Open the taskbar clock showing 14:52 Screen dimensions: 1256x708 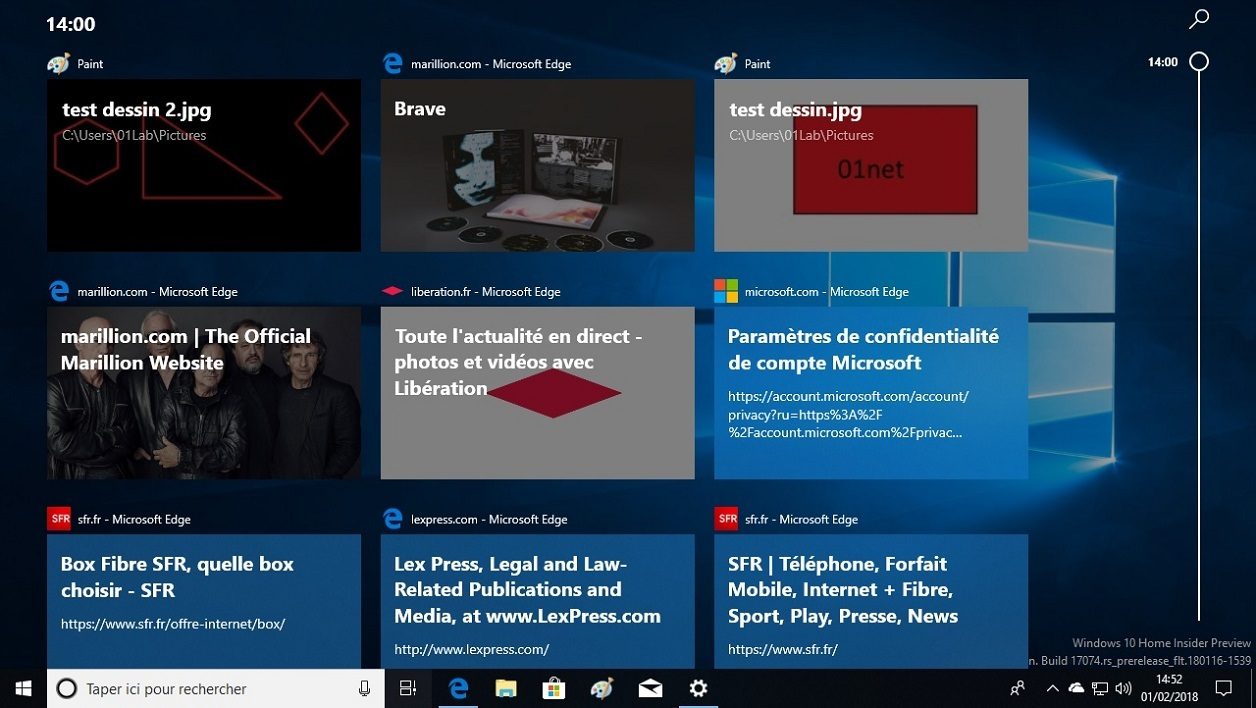pyautogui.click(x=1168, y=688)
